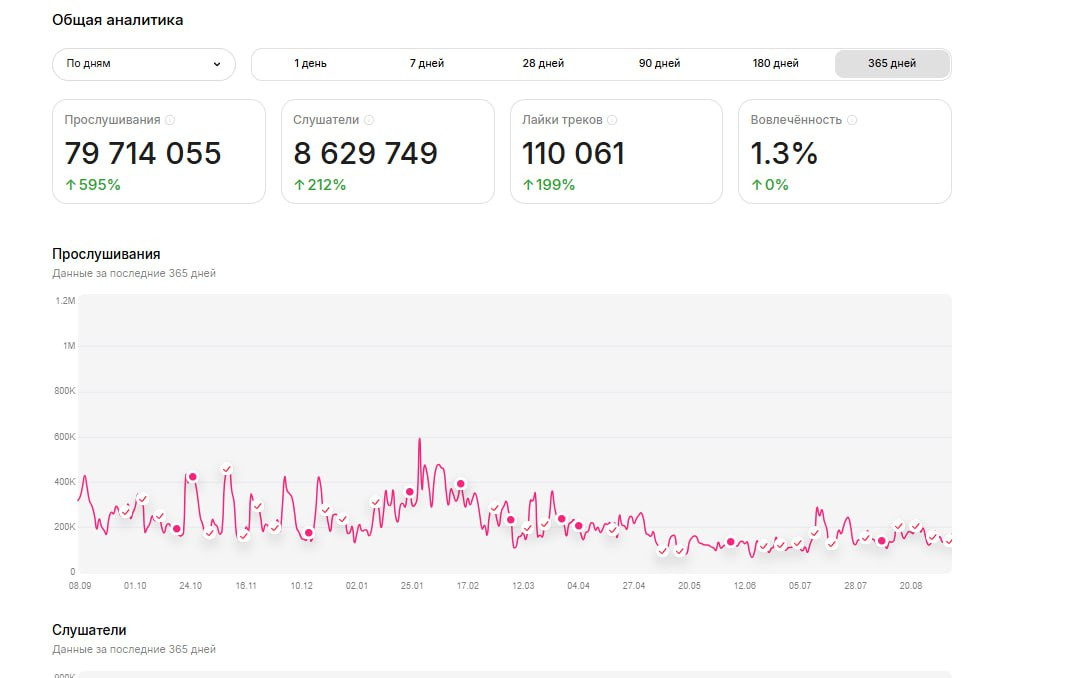1066x678 pixels.
Task: Open the Слушатели stat card
Action: [x=388, y=152]
